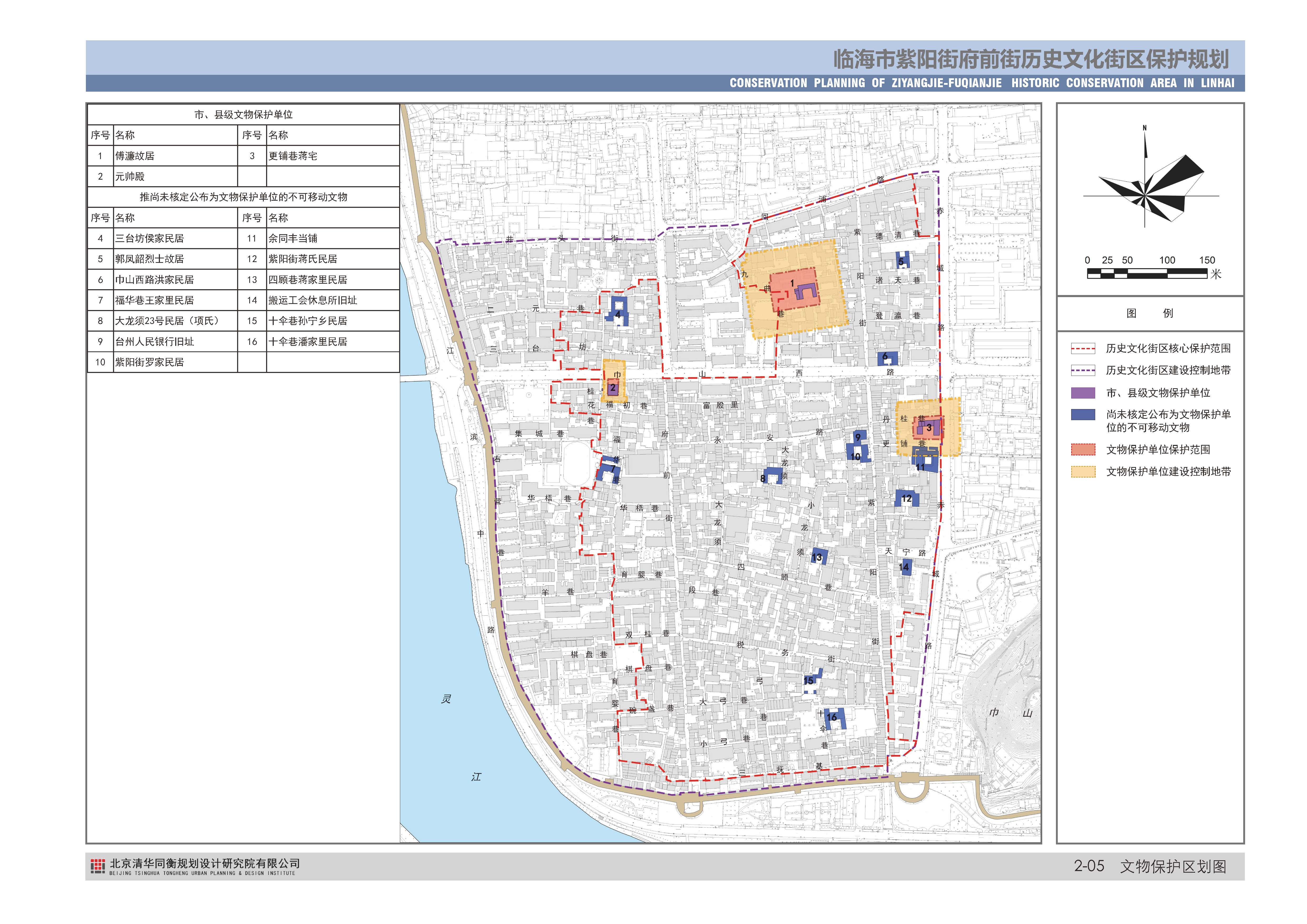Select map marker 1 purple building

pyautogui.click(x=807, y=292)
